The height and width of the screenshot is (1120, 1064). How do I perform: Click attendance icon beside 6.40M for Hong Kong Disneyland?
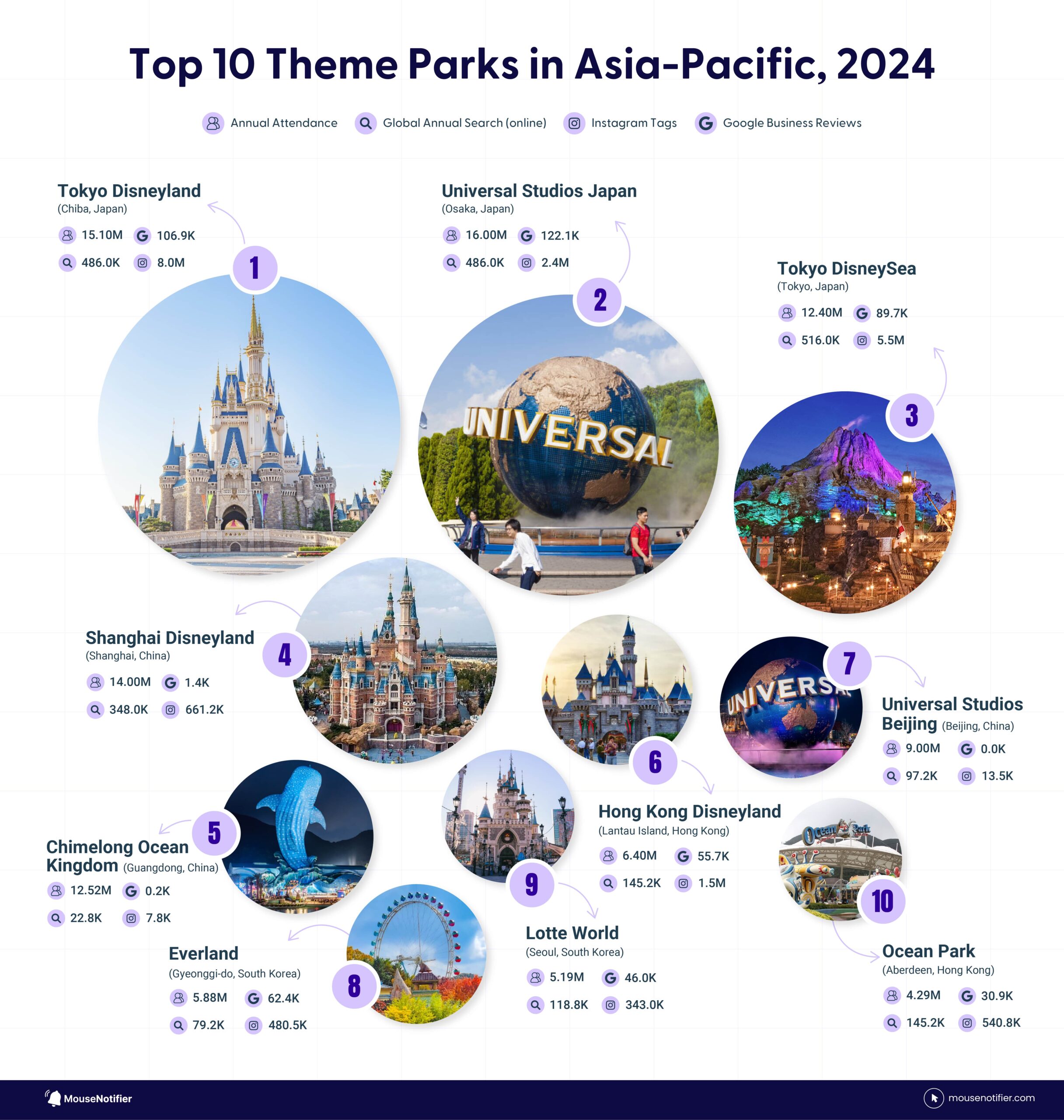(x=608, y=856)
